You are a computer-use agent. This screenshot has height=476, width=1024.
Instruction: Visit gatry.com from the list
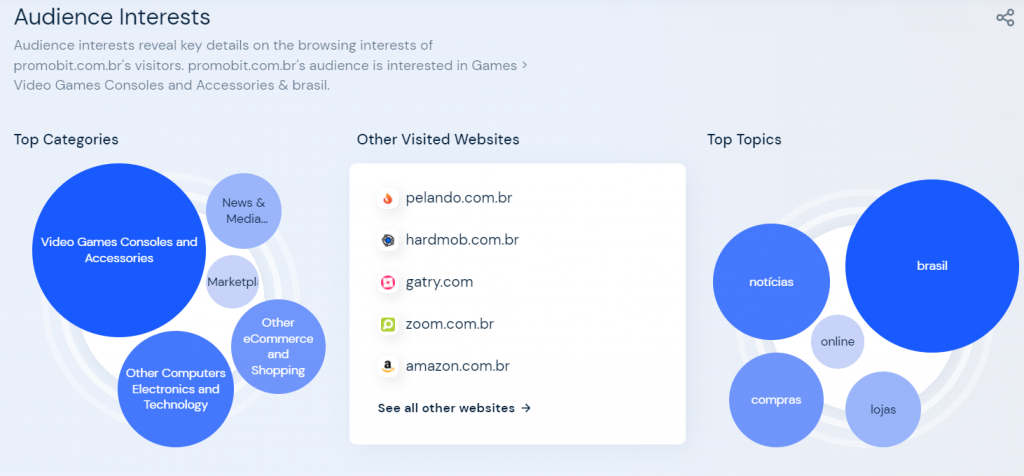tap(439, 282)
